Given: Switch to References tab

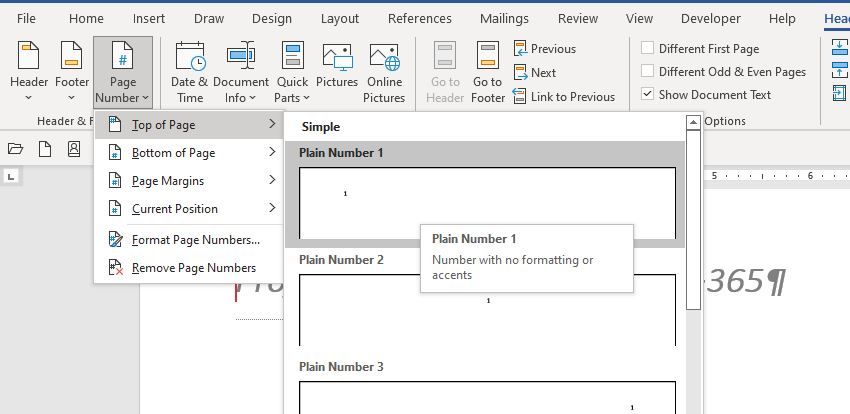Looking at the screenshot, I should tap(420, 18).
